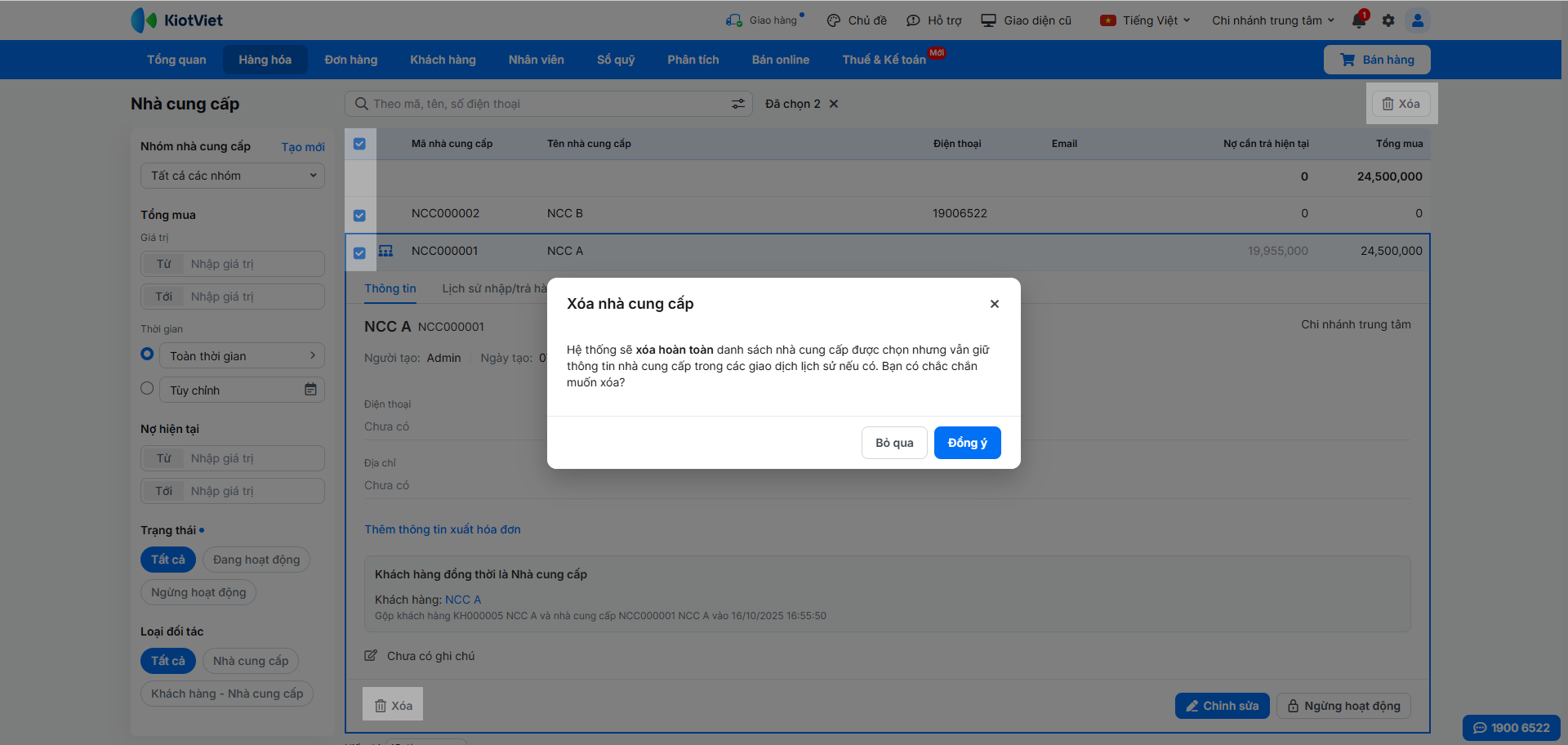Screen dimensions: 1568x745
Task: Click the NCC000002 supplier code
Action: tap(445, 213)
